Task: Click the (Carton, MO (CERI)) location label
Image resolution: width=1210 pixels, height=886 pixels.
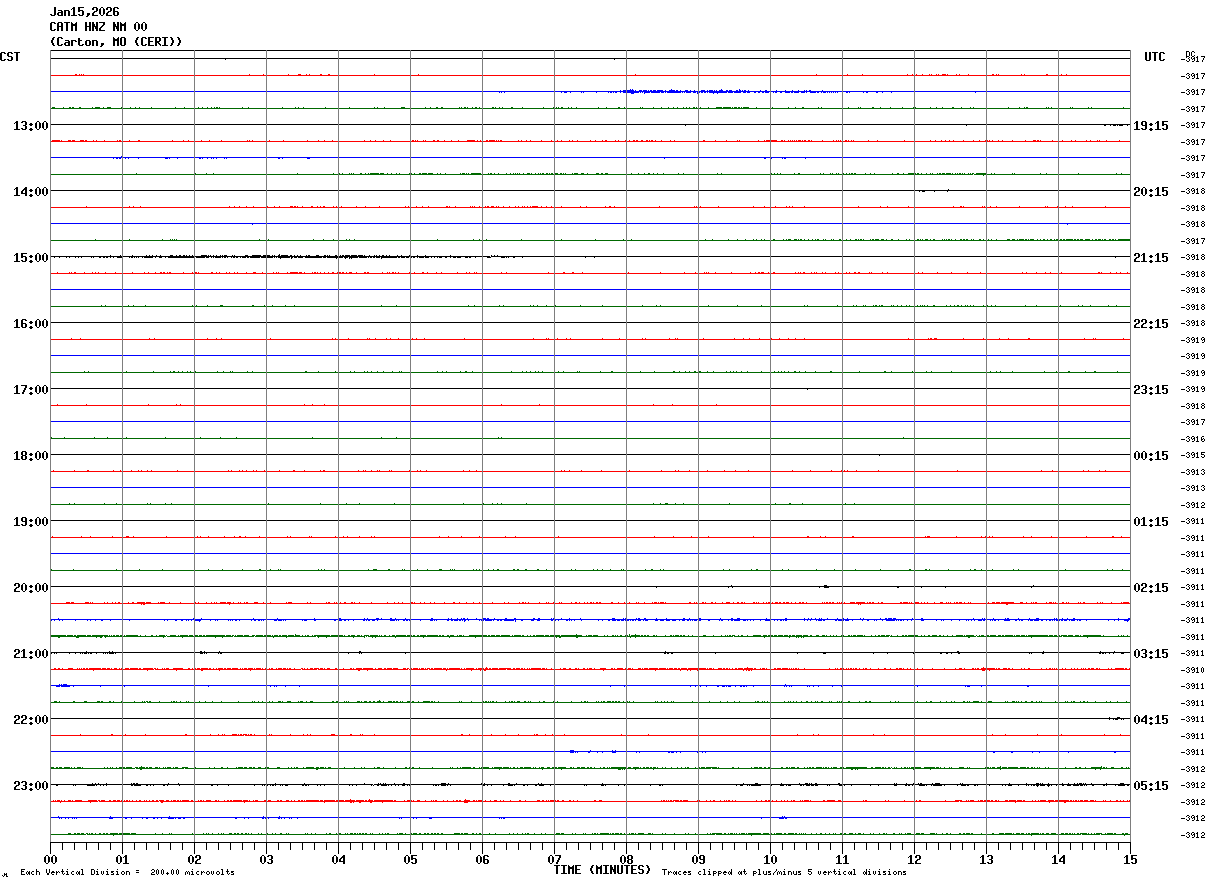Action: click(116, 42)
